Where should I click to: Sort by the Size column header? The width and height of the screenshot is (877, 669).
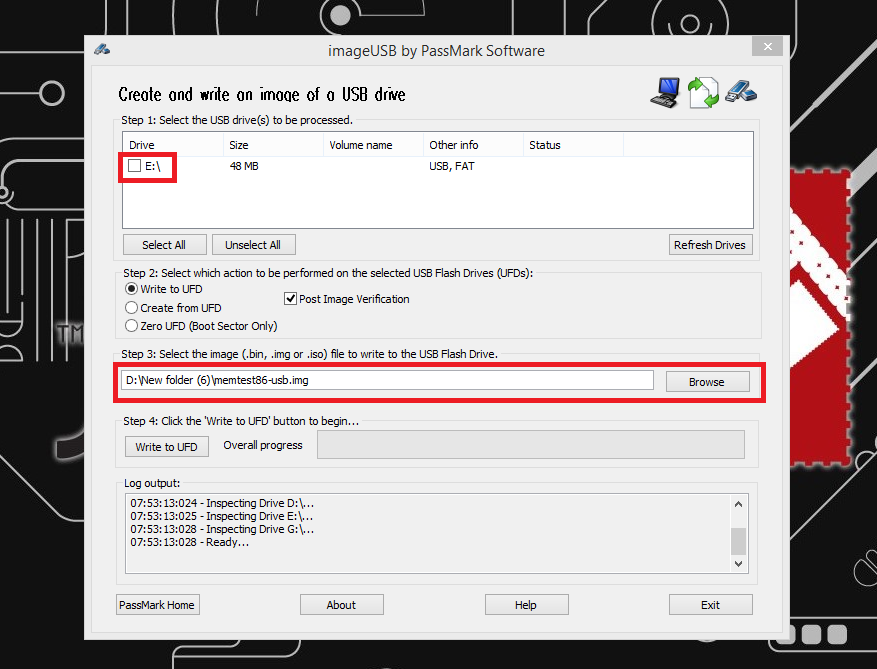tap(273, 145)
